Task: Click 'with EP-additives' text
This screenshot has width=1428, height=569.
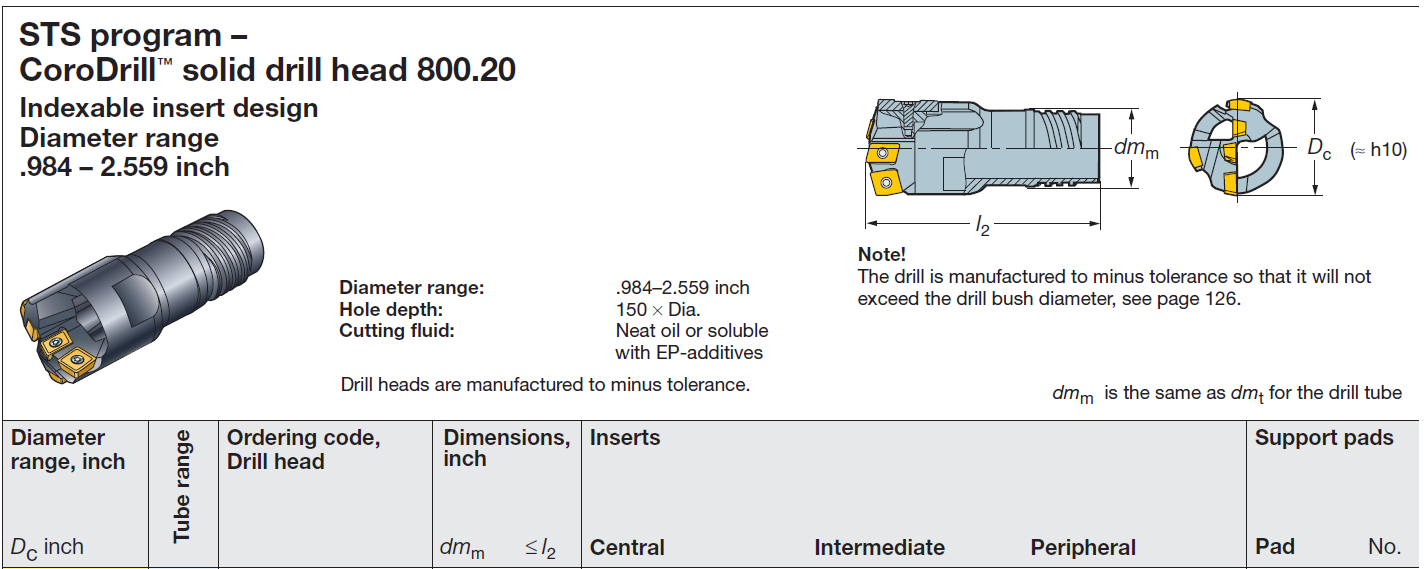Action: pyautogui.click(x=689, y=352)
